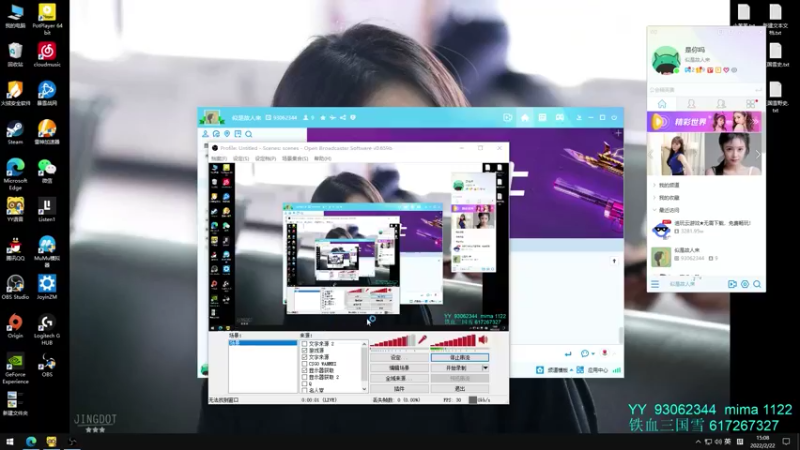
Task: Click the 插件 button in OBS
Action: (399, 389)
